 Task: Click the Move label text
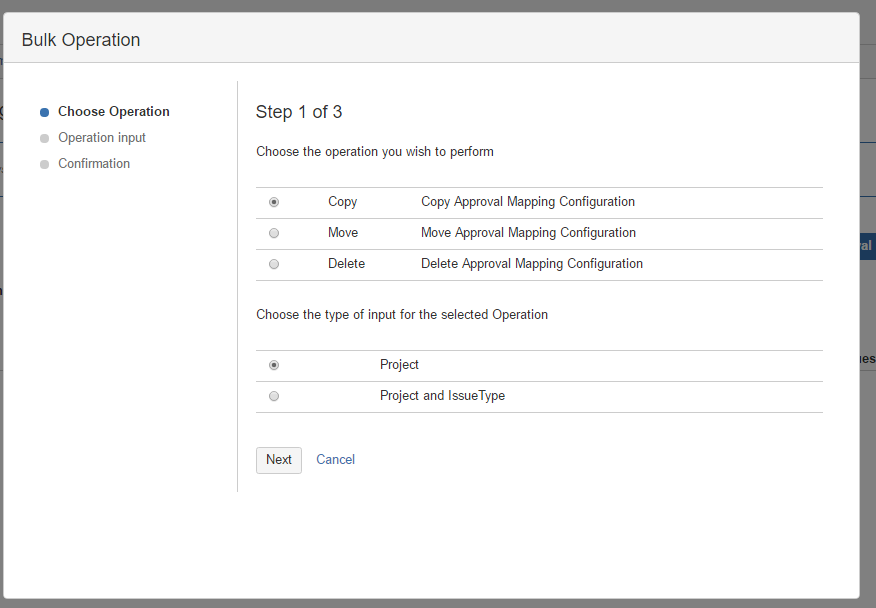pos(343,233)
